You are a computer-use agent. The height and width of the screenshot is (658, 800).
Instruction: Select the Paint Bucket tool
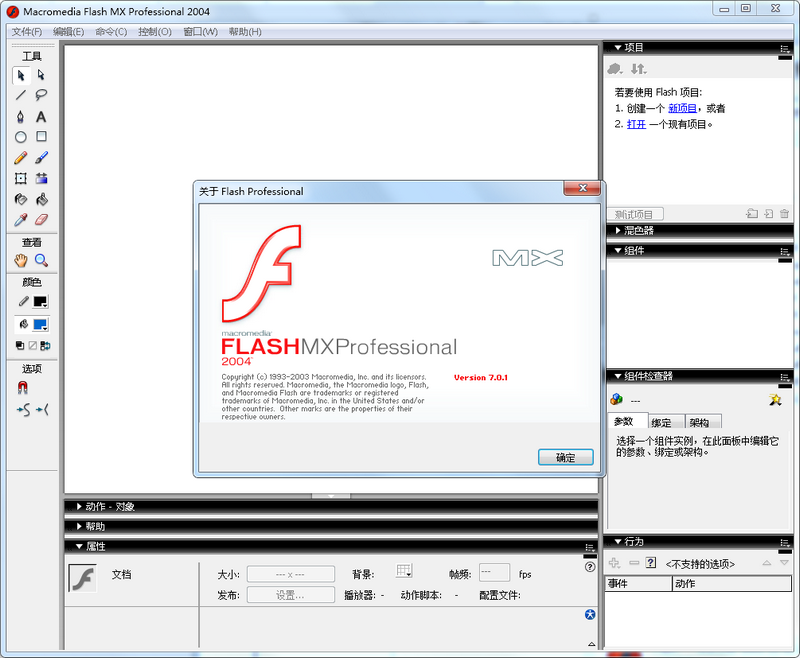coord(41,199)
